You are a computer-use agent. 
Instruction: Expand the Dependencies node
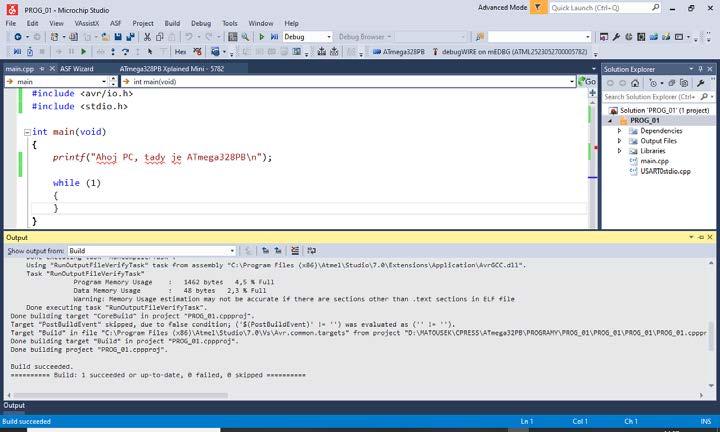point(619,131)
